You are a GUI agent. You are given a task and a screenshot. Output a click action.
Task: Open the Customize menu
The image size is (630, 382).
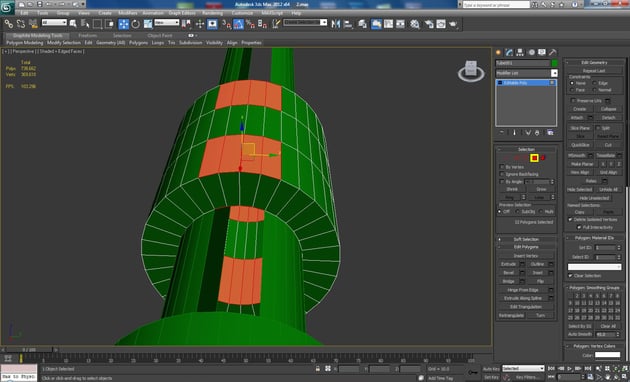[242, 13]
